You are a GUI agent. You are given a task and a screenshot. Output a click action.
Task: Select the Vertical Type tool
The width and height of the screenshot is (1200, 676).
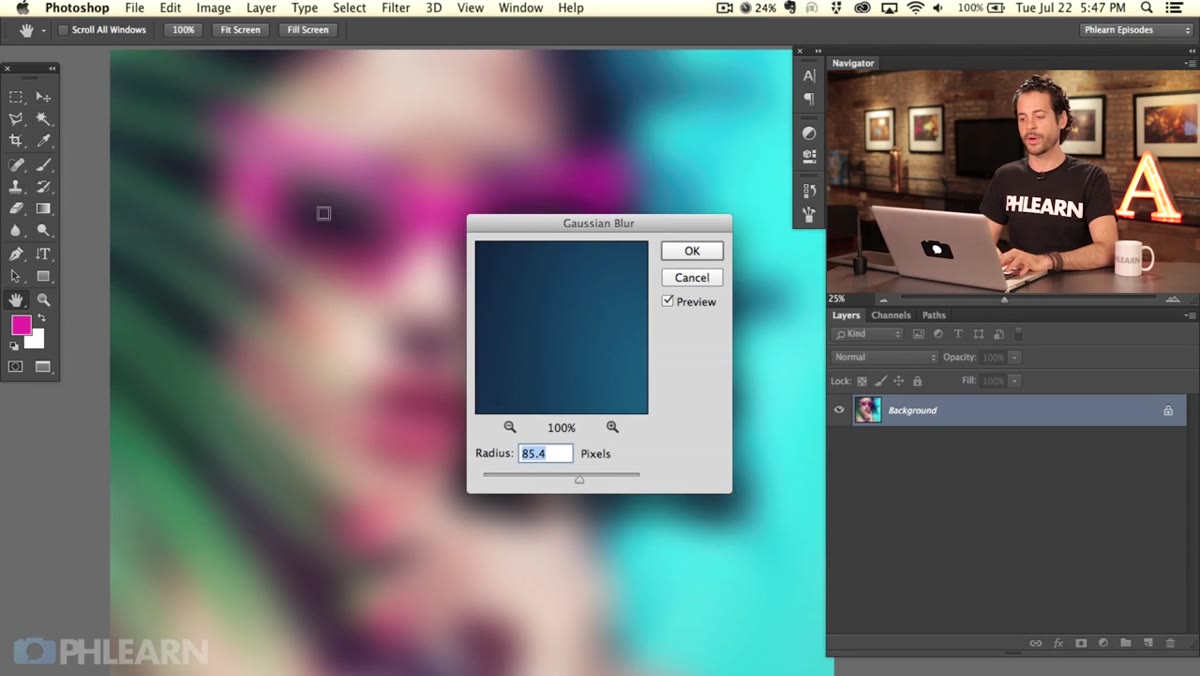tap(43, 254)
